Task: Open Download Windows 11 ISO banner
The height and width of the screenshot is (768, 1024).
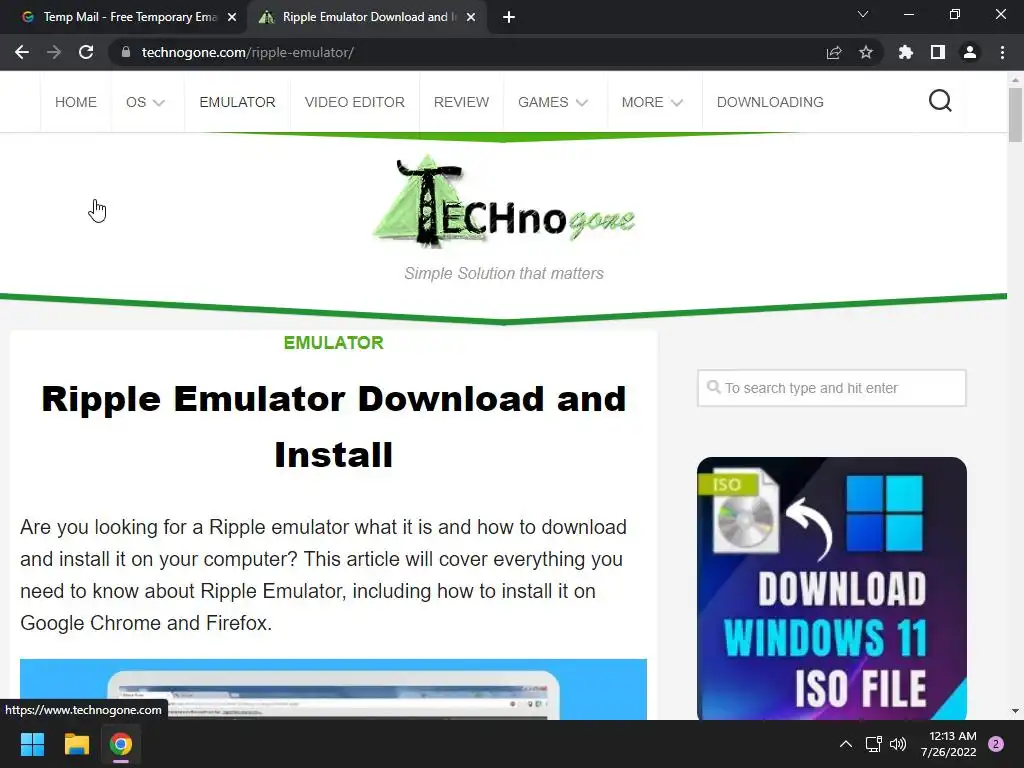Action: coord(831,588)
